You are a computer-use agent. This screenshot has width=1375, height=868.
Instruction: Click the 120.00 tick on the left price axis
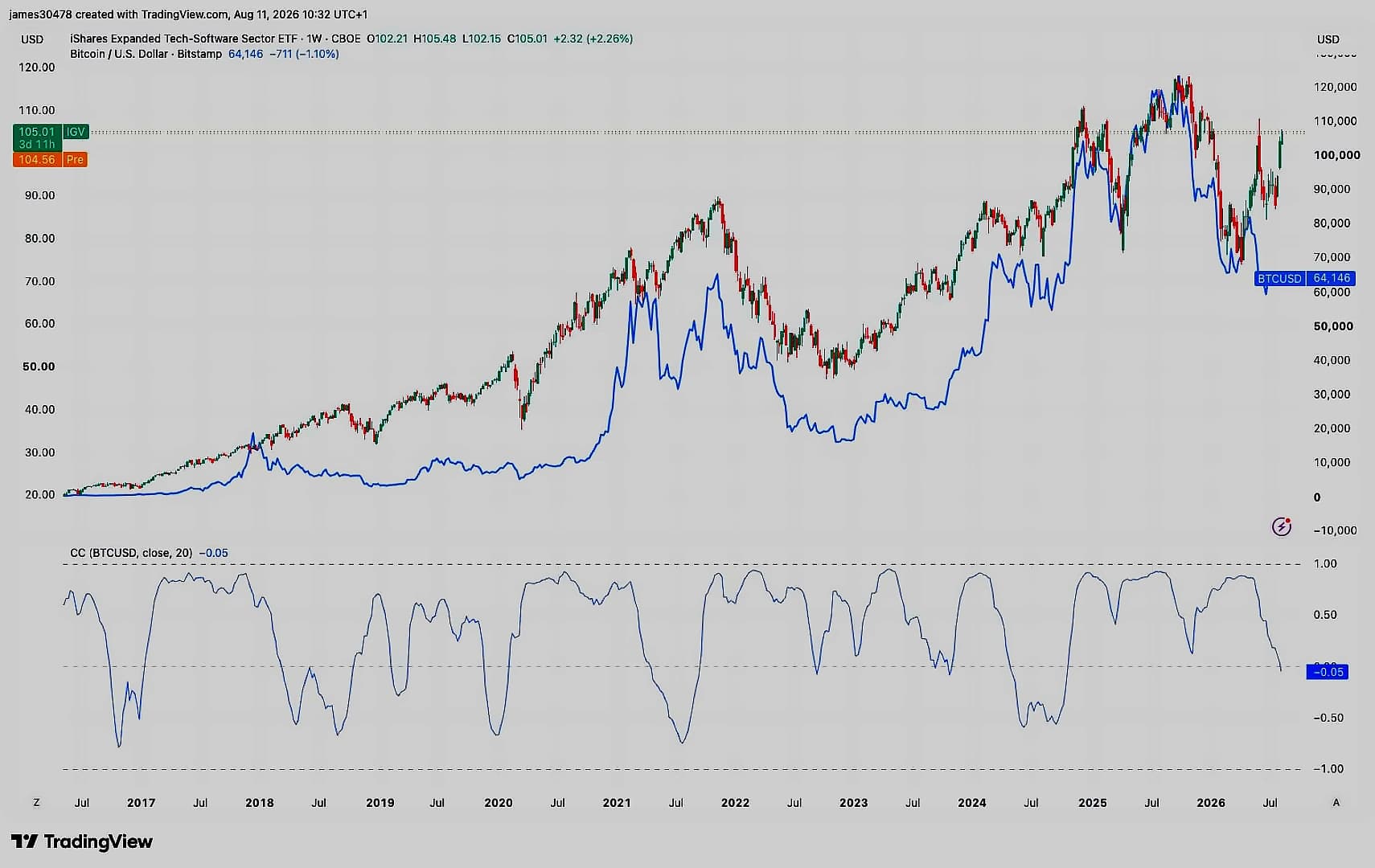pyautogui.click(x=37, y=68)
